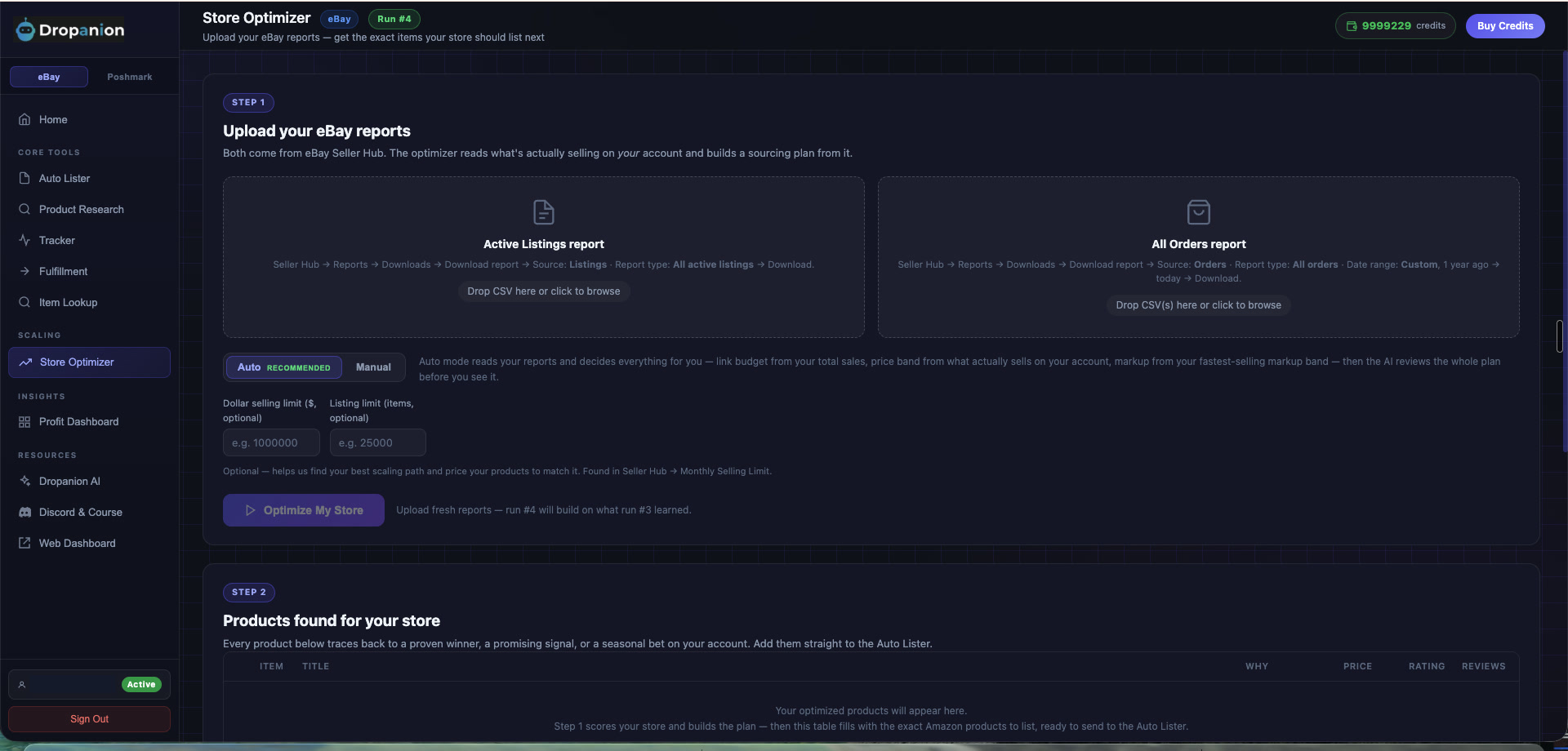1568x751 pixels.
Task: Open Item Lookup tool
Action: click(x=90, y=302)
